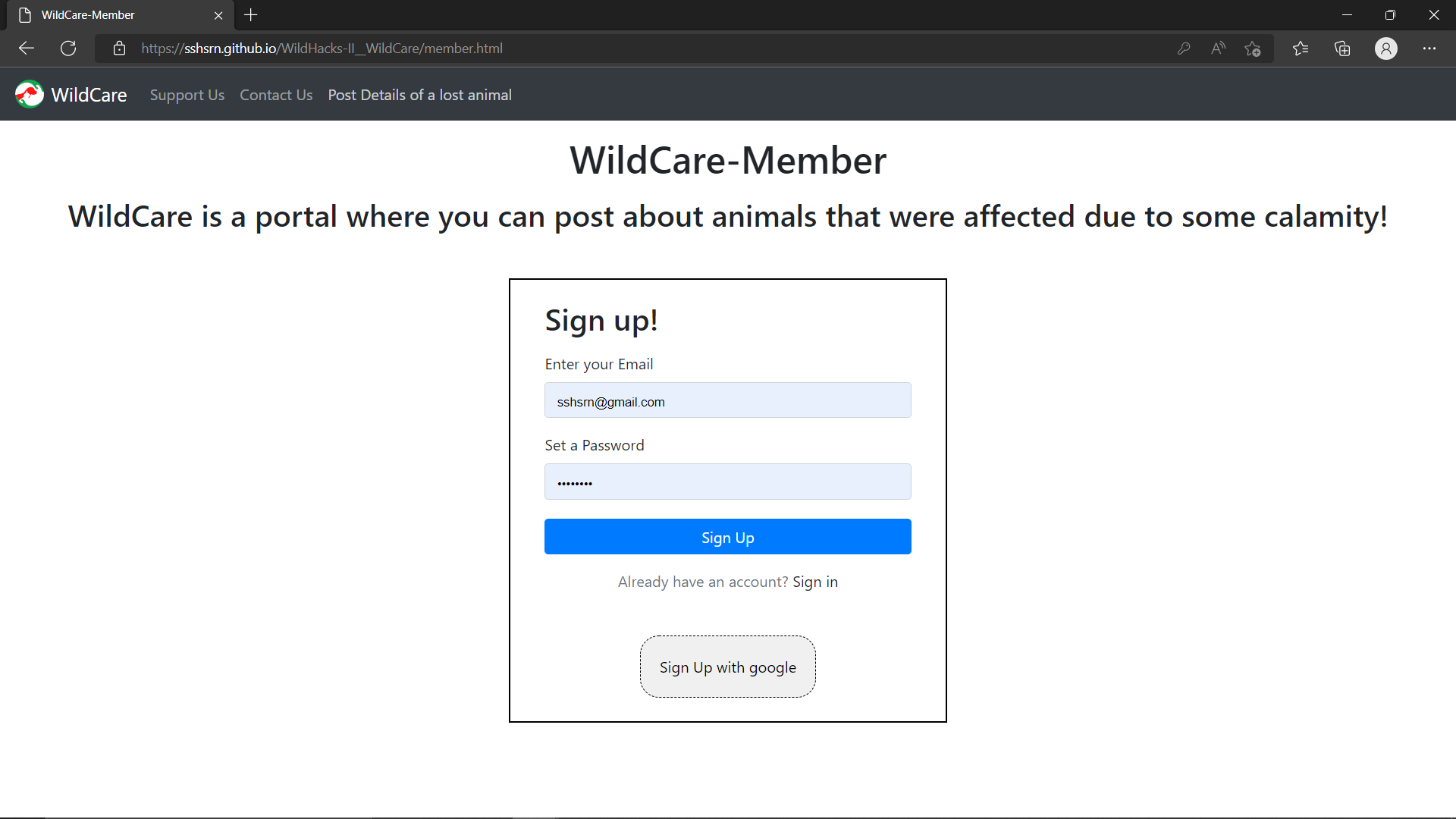
Task: Go back using browser back arrow
Action: pos(27,49)
